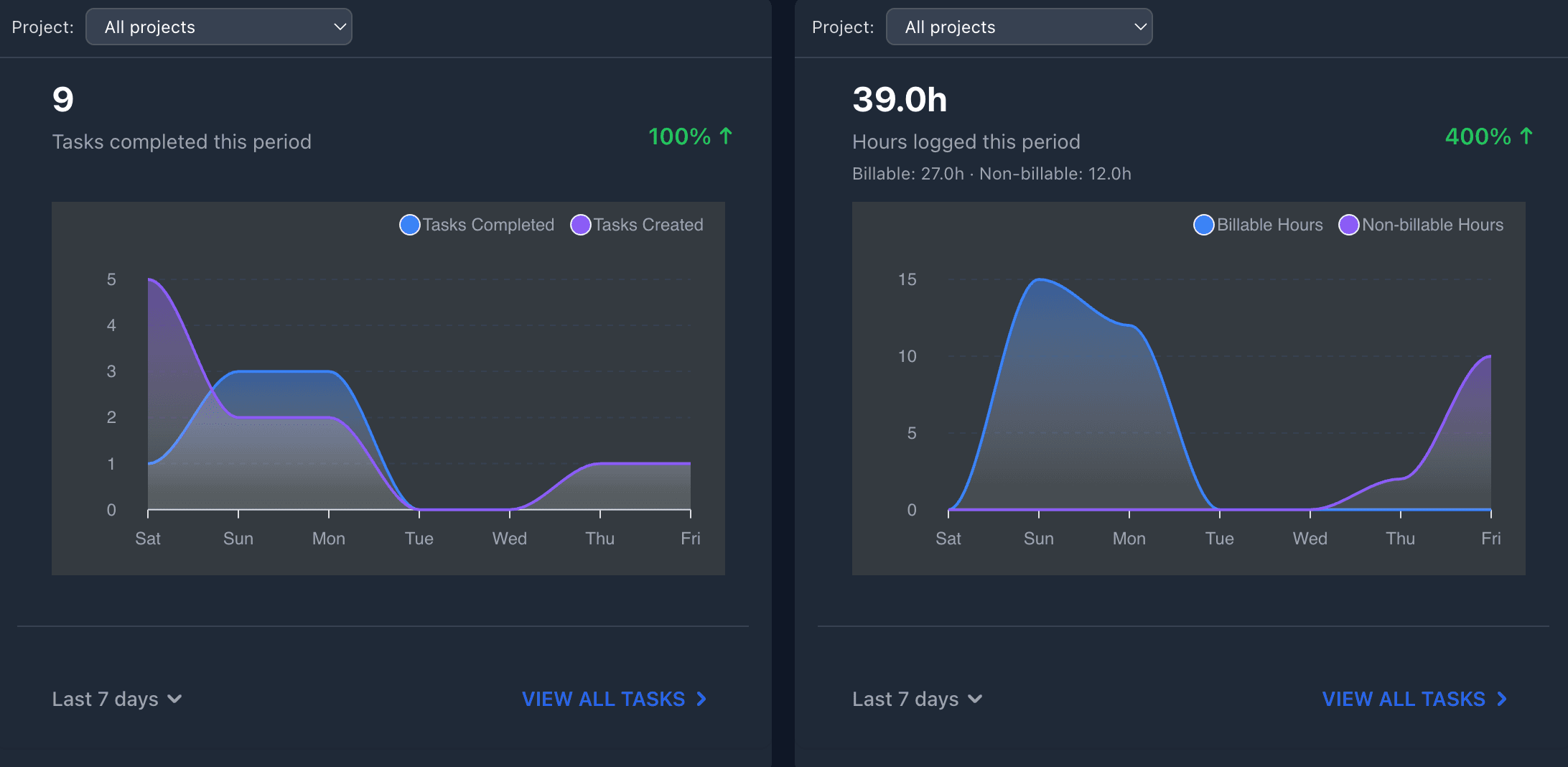Click the blue chevron beside right VIEW ALL TASKS

tap(1503, 699)
